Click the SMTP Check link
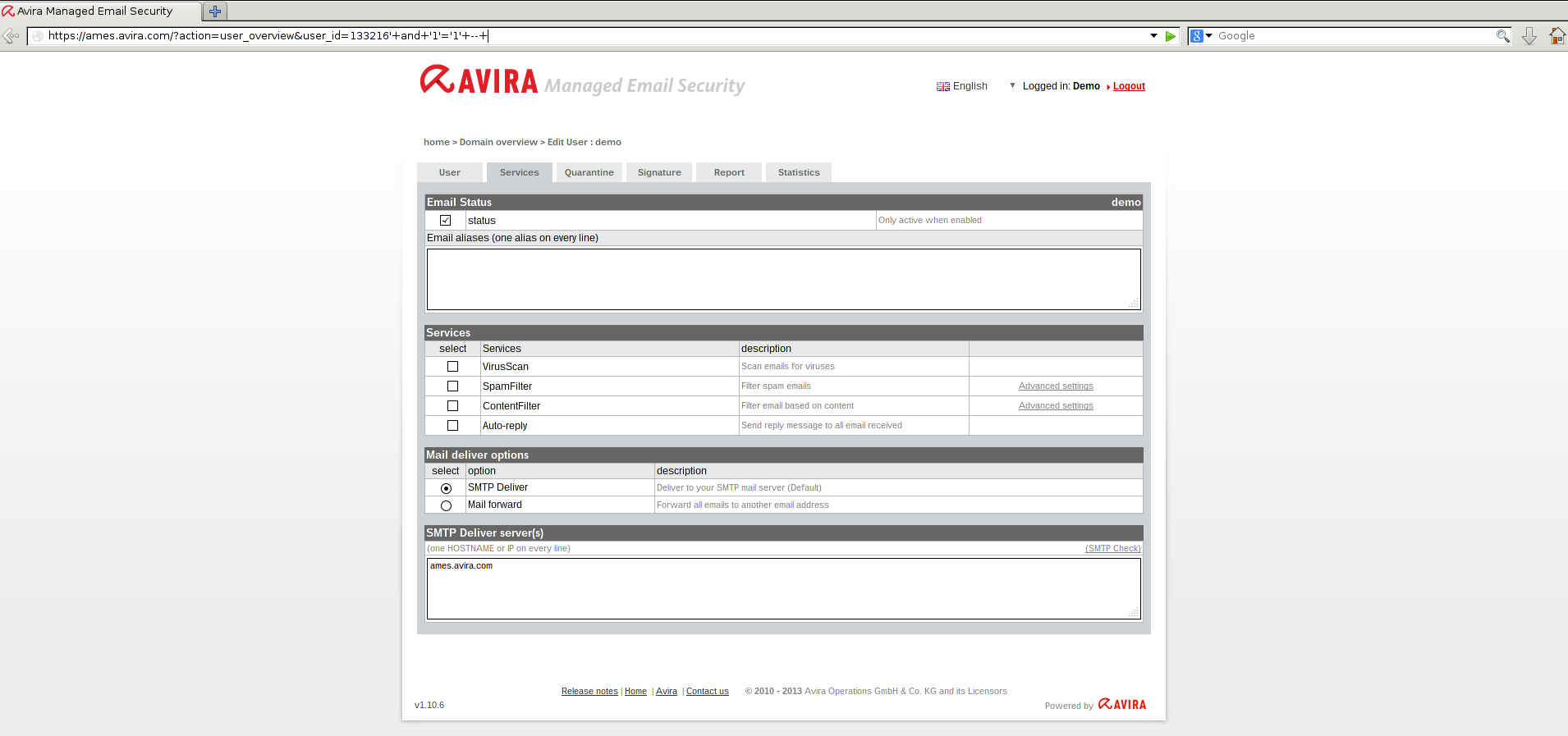Screen dimensions: 1568x736 point(1112,549)
